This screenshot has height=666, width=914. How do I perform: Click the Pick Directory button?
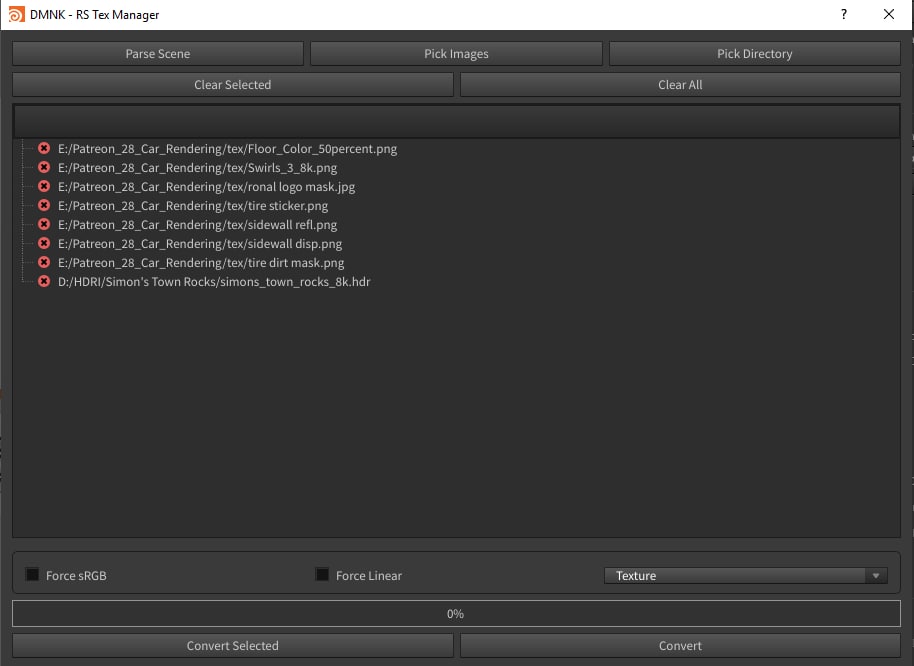[x=755, y=54]
